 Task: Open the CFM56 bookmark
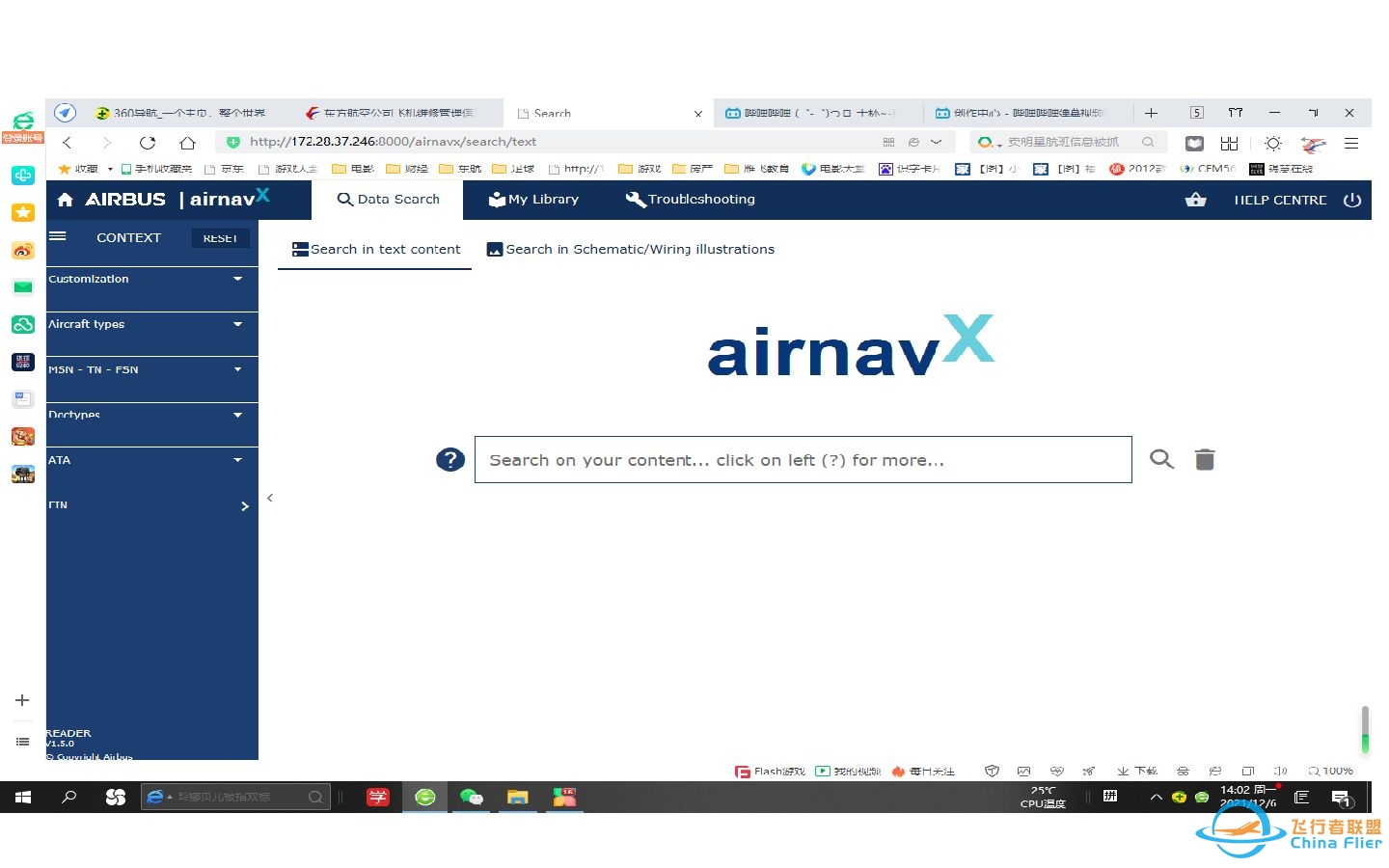[x=1208, y=169]
